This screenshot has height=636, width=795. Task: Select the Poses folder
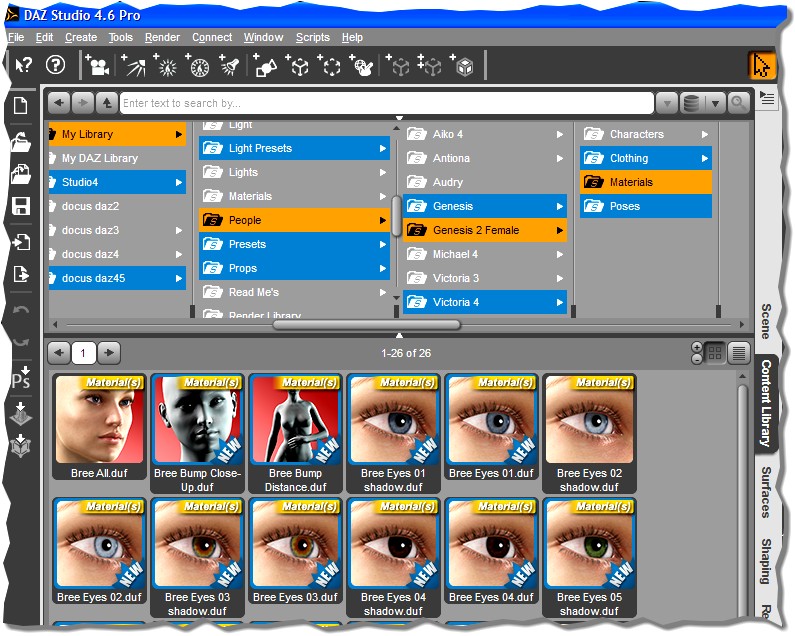[645, 206]
